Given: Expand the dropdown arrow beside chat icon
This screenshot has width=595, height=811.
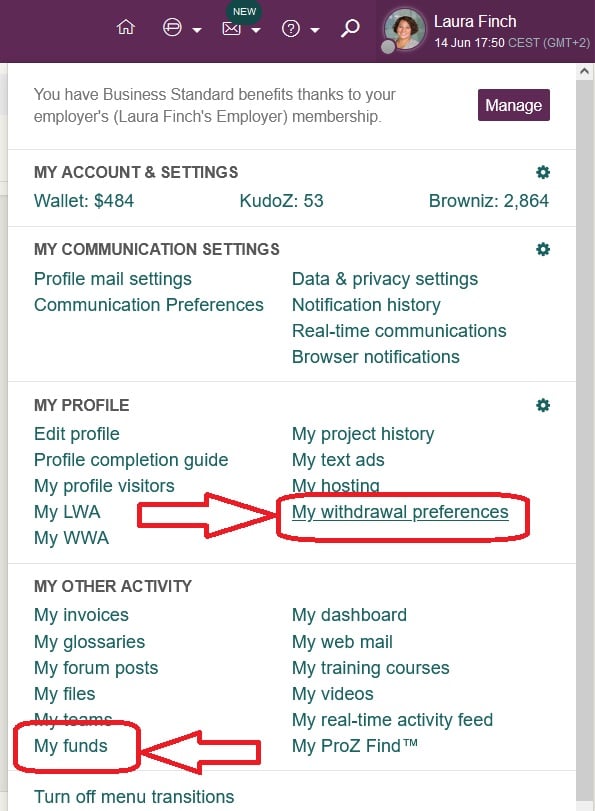Looking at the screenshot, I should (x=197, y=30).
